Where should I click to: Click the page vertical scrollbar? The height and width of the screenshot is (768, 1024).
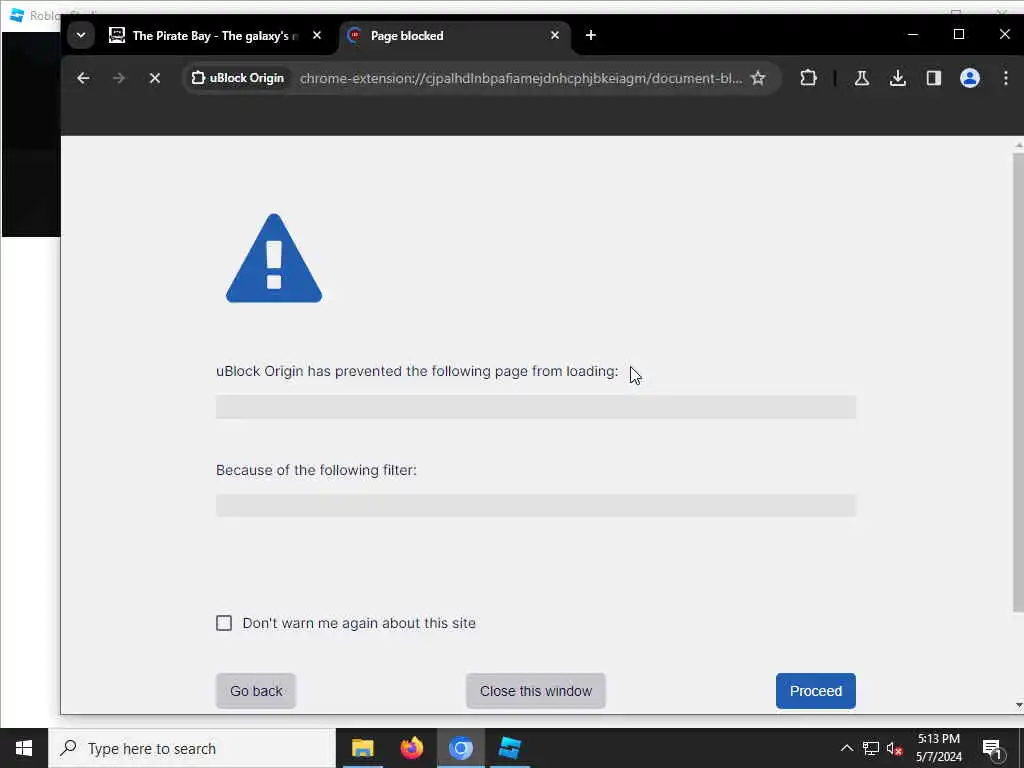click(1018, 383)
